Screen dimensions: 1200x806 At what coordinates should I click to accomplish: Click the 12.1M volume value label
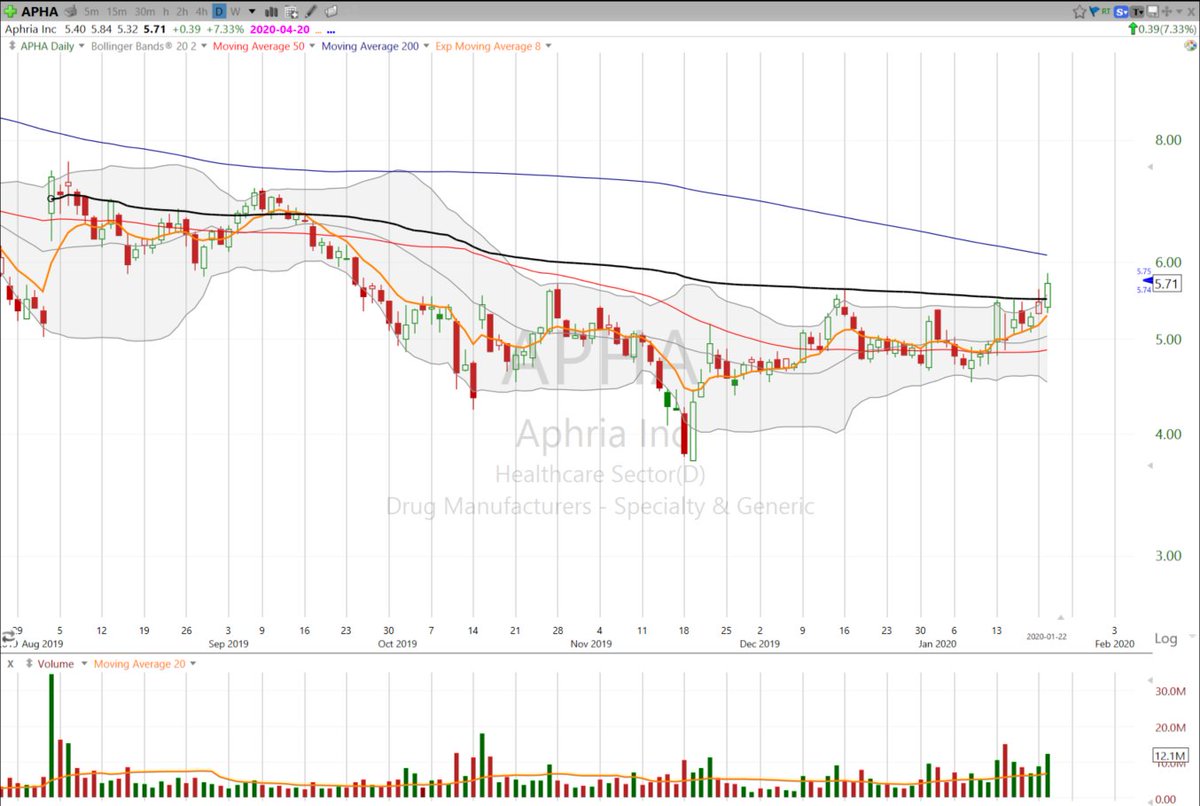(1169, 755)
